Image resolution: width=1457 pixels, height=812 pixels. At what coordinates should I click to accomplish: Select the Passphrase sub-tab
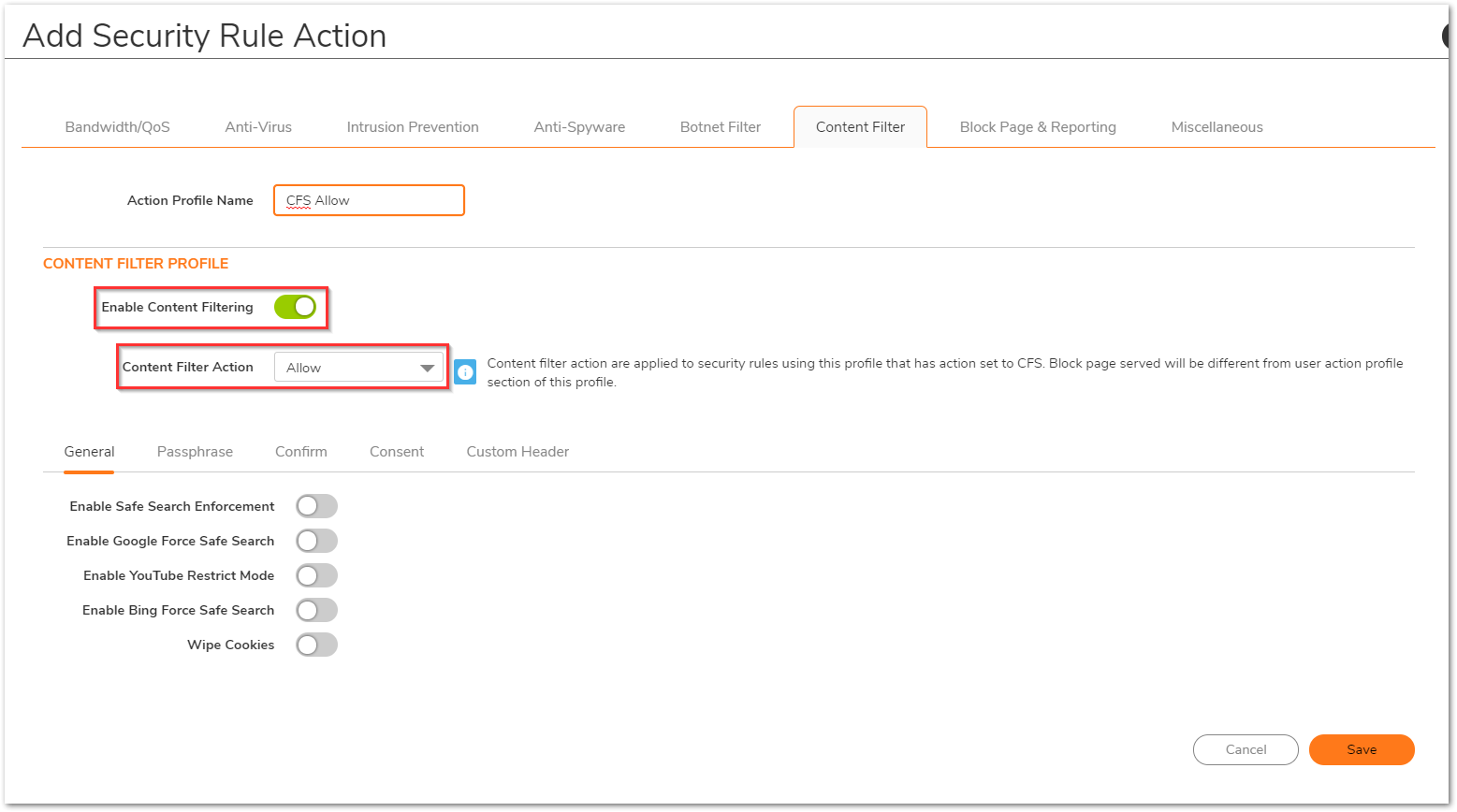tap(195, 452)
